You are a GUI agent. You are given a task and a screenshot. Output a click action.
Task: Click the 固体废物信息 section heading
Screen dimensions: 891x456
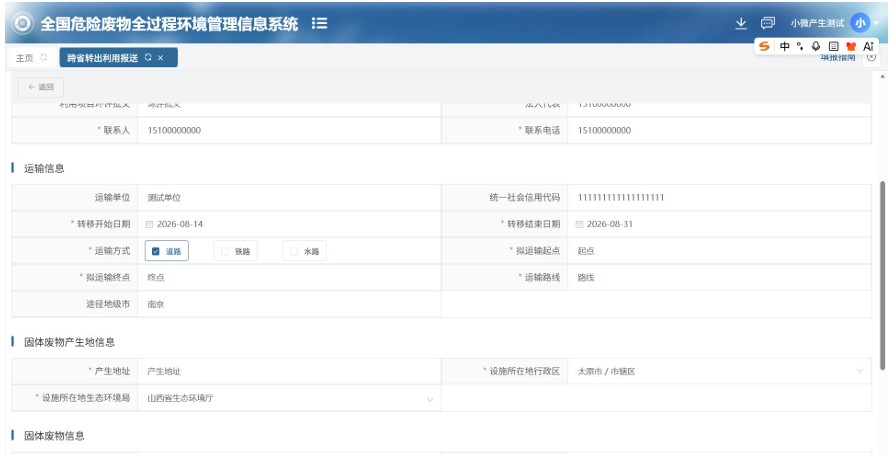tap(55, 436)
